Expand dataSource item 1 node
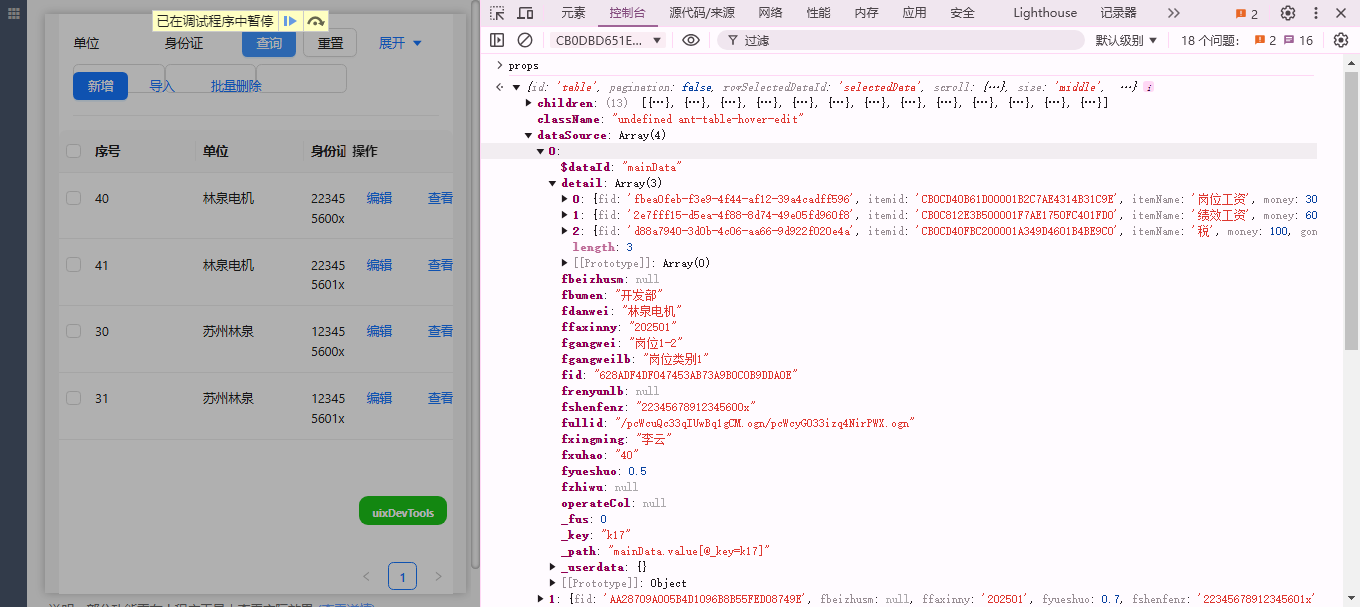The width and height of the screenshot is (1360, 607). (x=541, y=599)
